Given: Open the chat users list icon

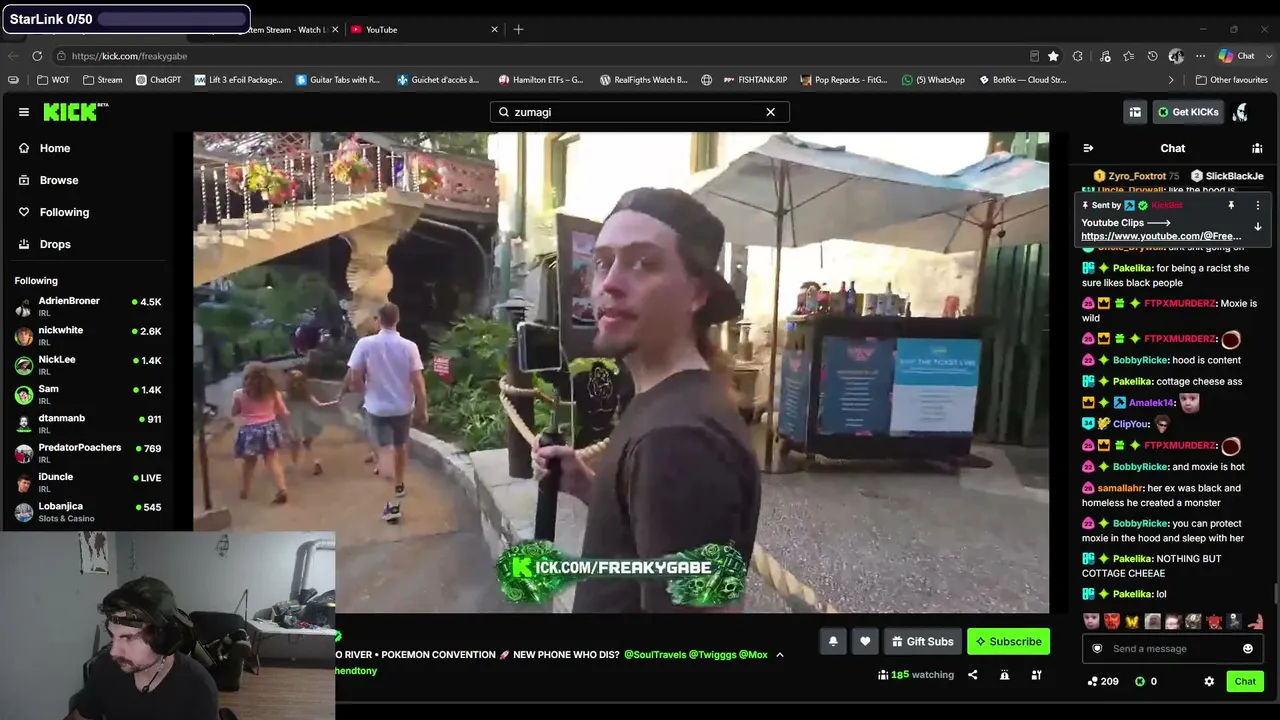Looking at the screenshot, I should pyautogui.click(x=1257, y=148).
